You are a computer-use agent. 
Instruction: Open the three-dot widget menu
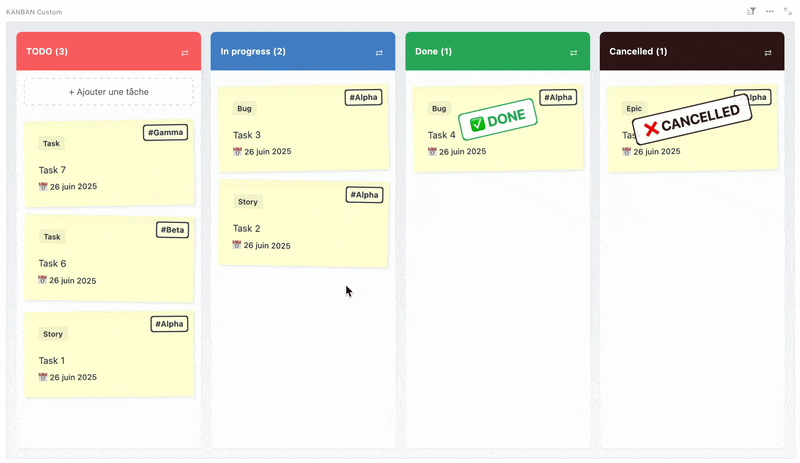[770, 11]
